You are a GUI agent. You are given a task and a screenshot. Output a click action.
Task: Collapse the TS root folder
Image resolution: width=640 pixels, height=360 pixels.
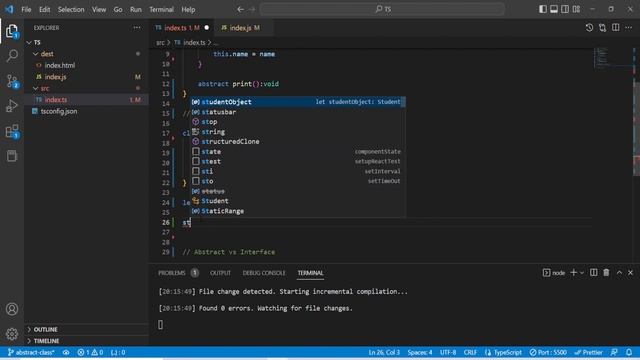(x=87, y=42)
